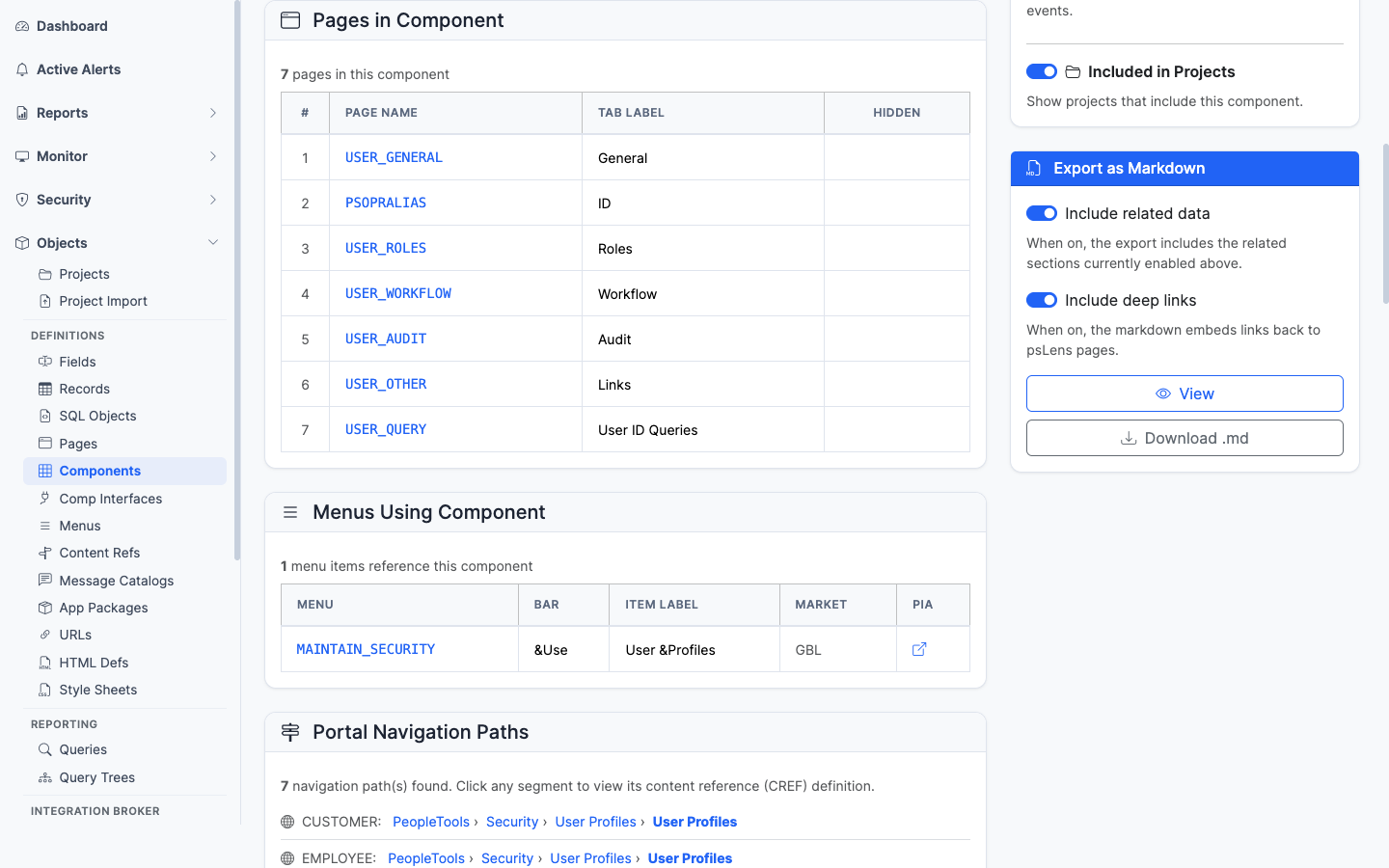Open Style Sheets in sidebar

(x=124, y=690)
